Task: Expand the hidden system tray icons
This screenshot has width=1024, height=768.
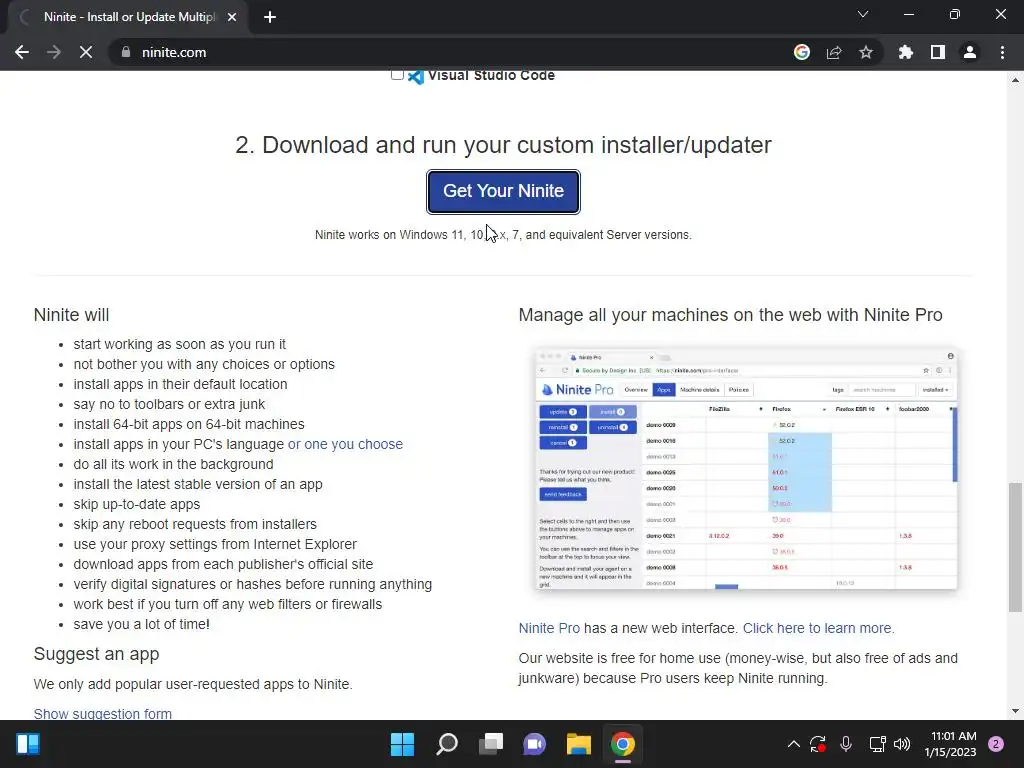Action: [793, 744]
